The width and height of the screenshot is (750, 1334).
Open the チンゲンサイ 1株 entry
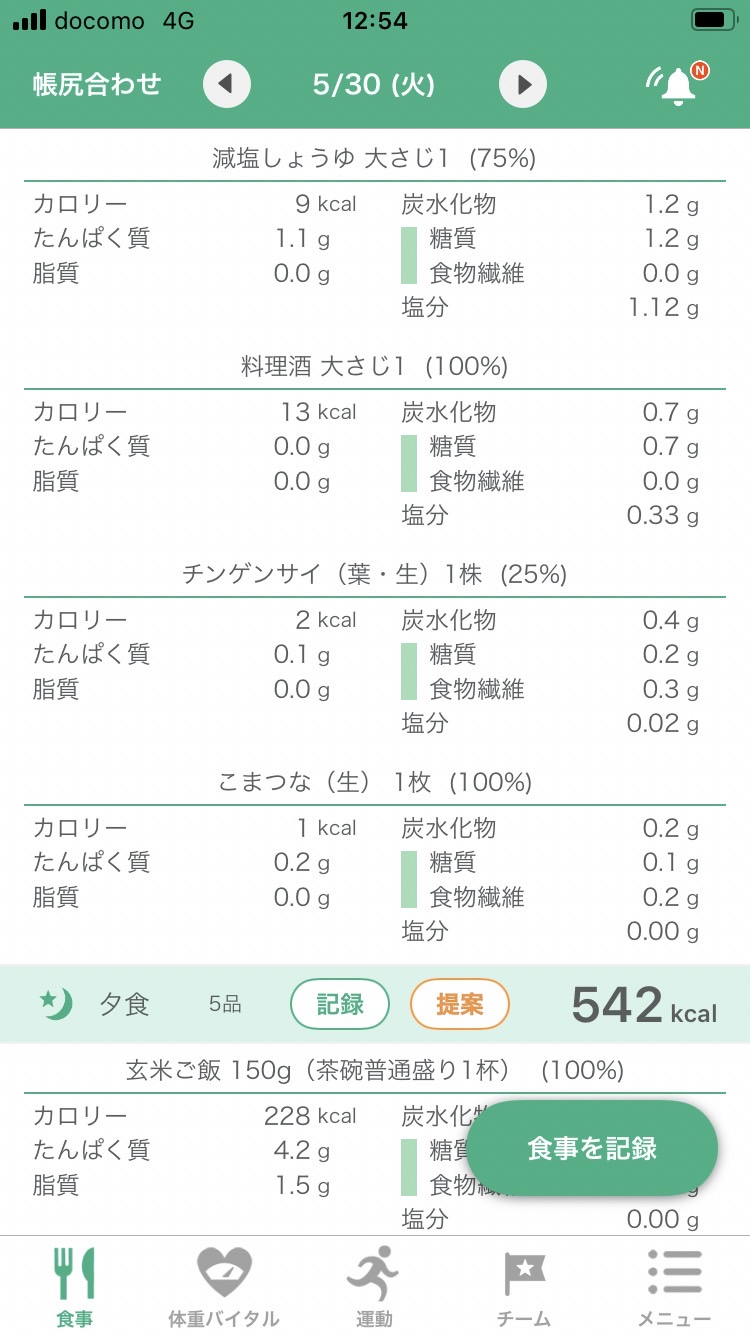point(374,574)
